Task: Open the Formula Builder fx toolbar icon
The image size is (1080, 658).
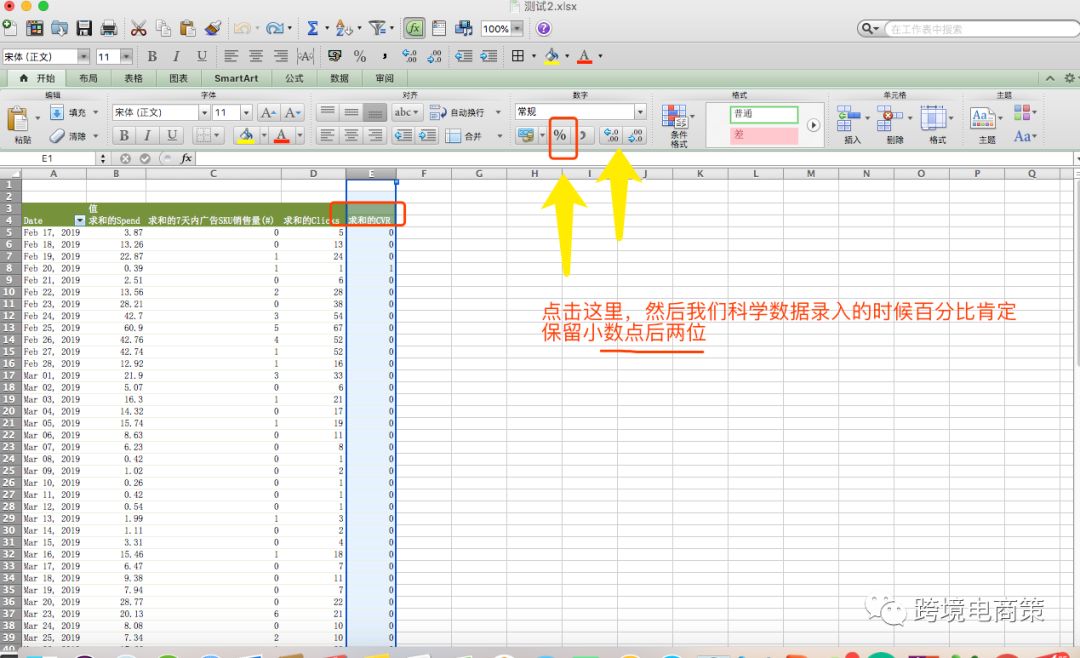Action: click(x=414, y=28)
